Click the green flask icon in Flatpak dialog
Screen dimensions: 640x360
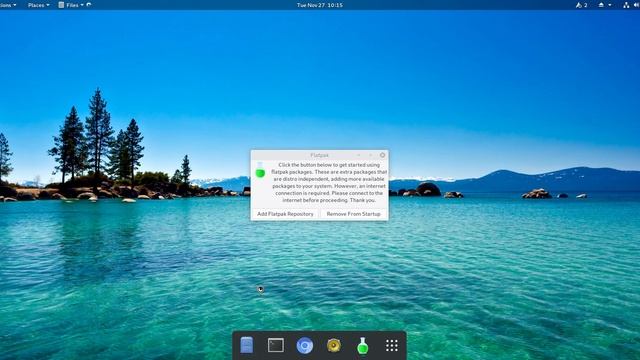tap(260, 170)
